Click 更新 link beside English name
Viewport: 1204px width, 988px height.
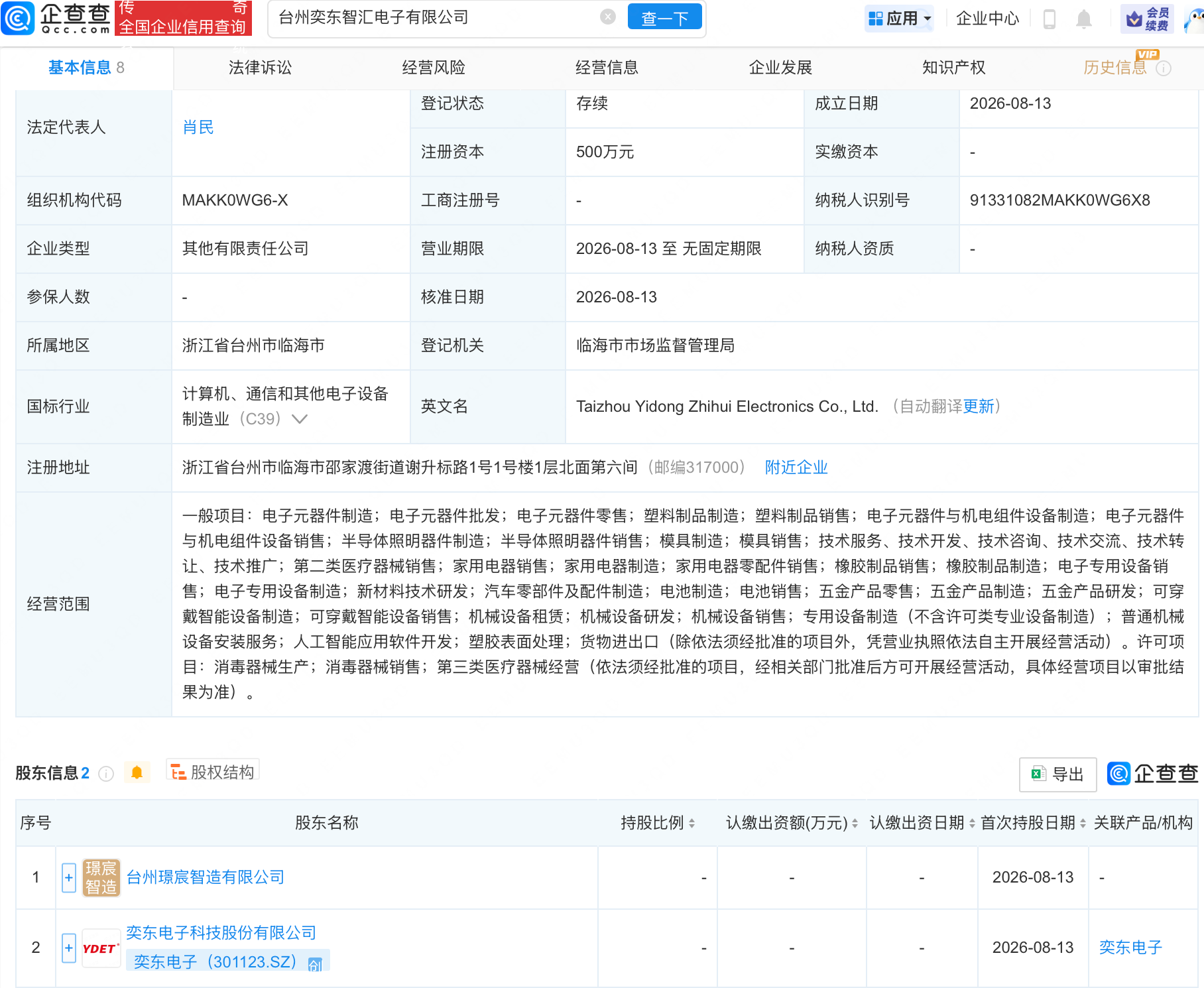(x=979, y=406)
